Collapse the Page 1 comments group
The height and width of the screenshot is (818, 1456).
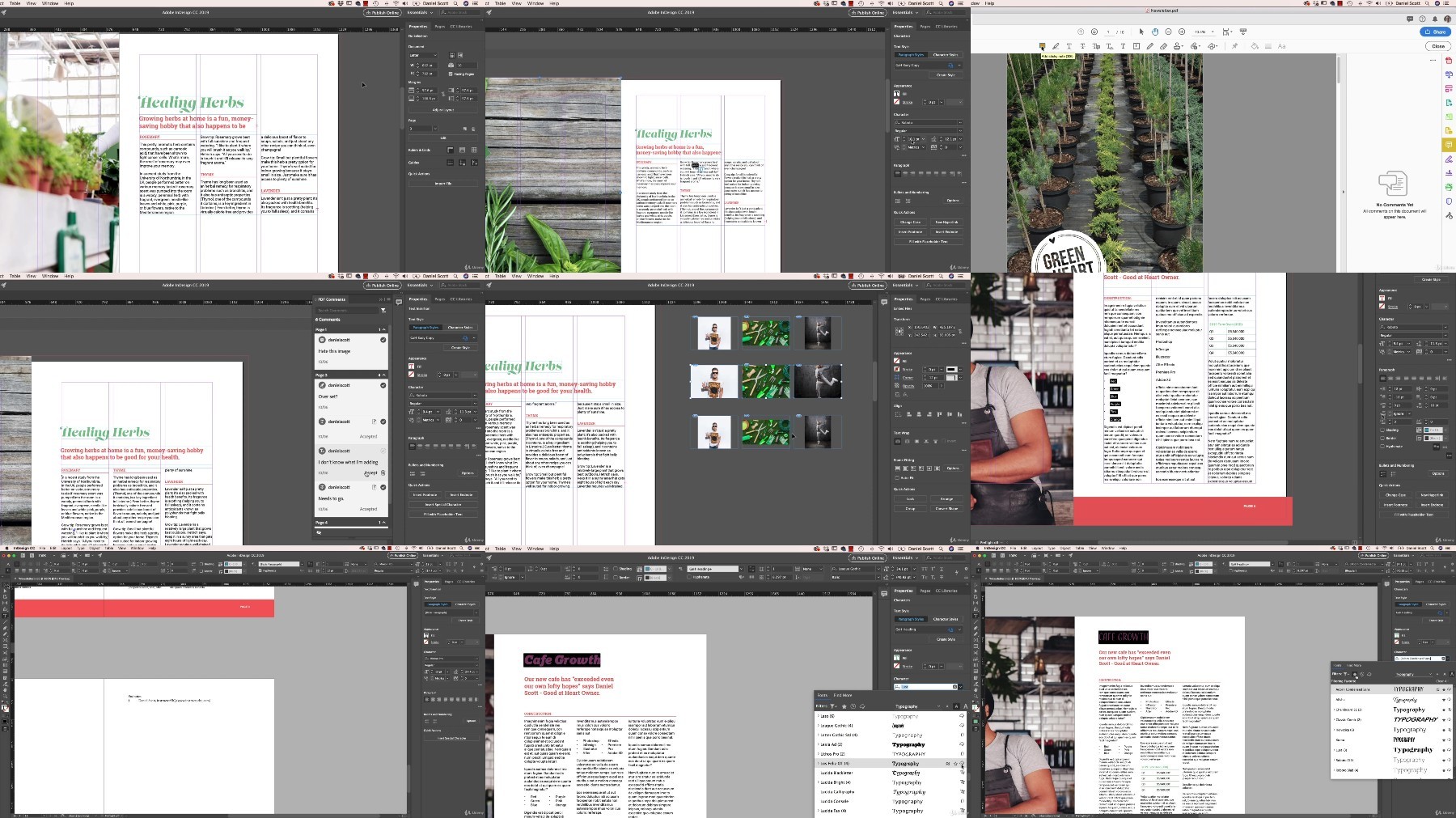pos(383,329)
